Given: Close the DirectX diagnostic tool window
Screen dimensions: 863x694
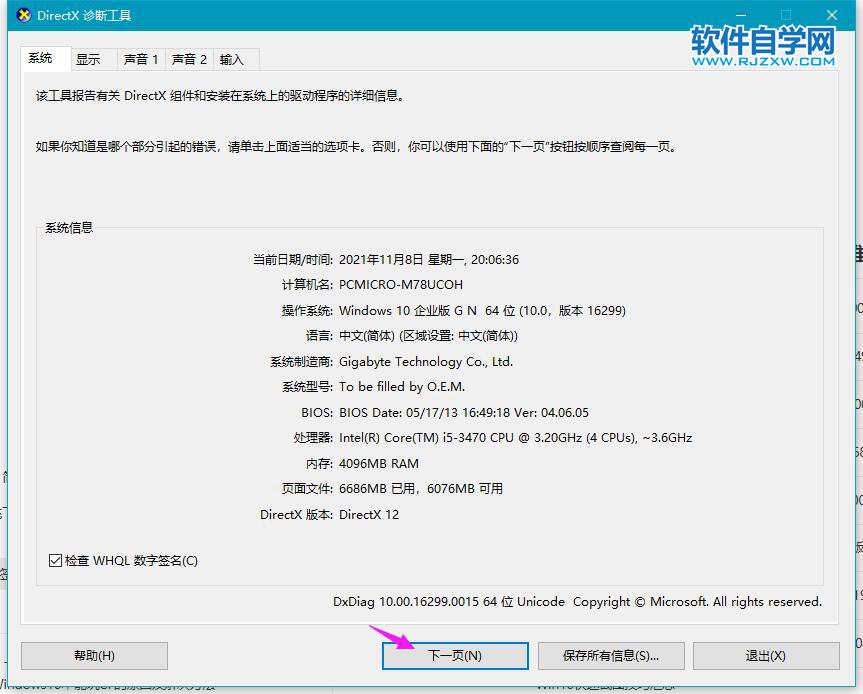Looking at the screenshot, I should [x=832, y=15].
